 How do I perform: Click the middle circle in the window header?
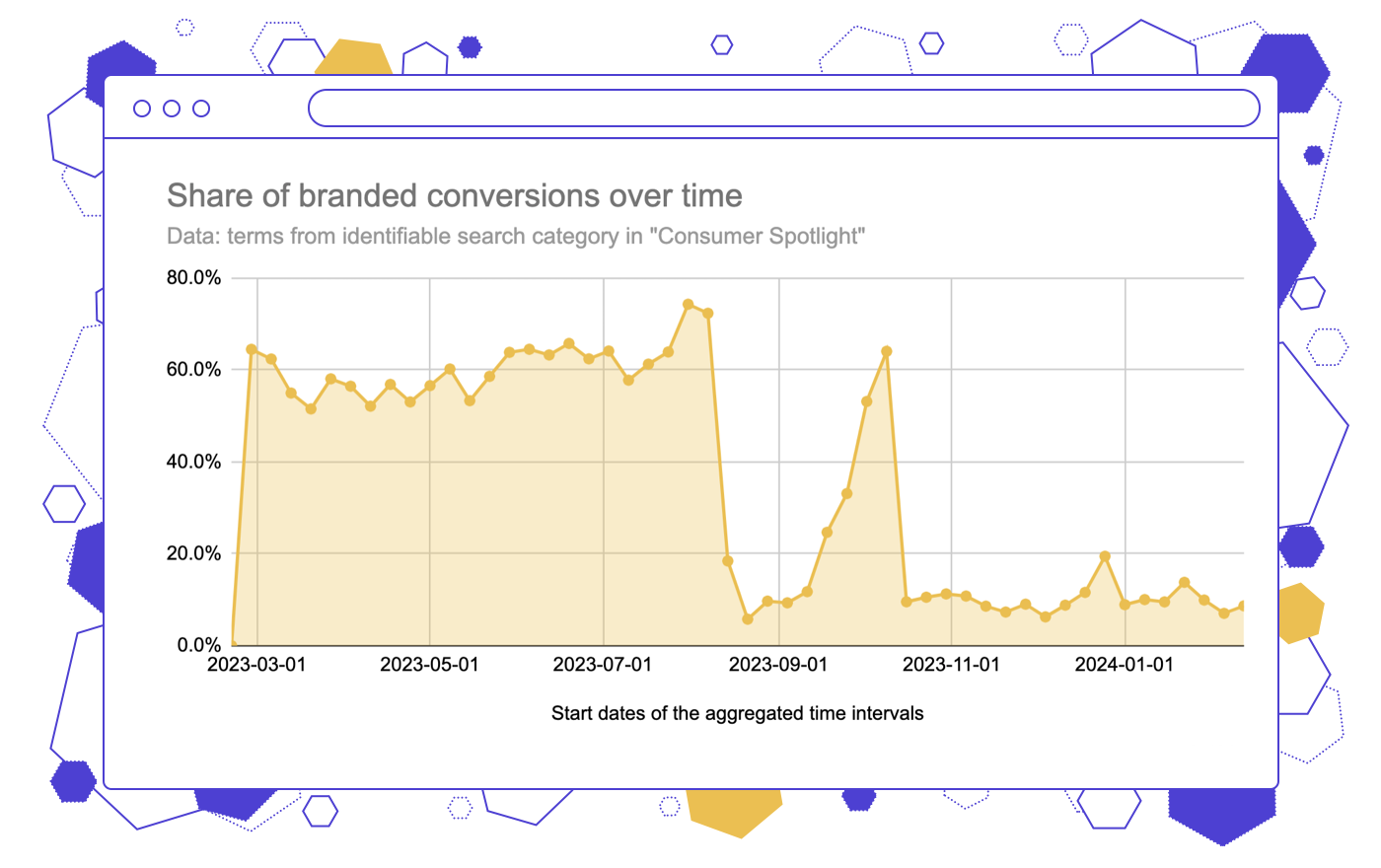[172, 108]
